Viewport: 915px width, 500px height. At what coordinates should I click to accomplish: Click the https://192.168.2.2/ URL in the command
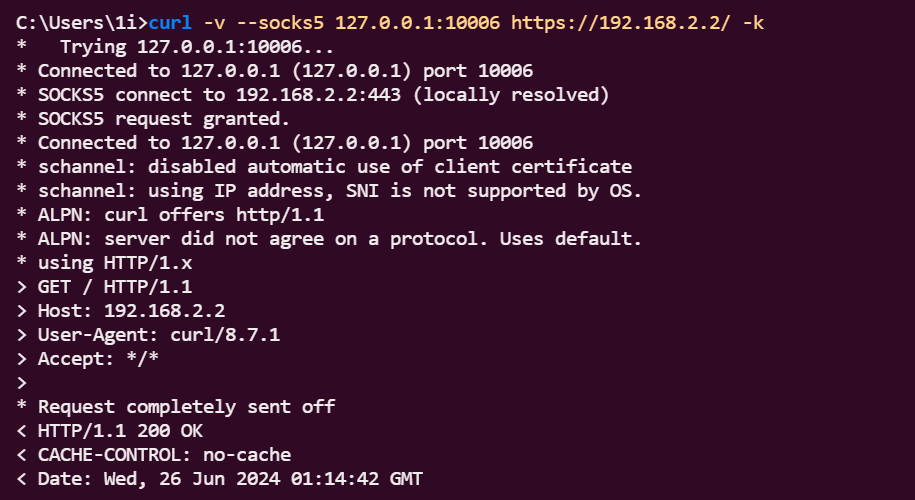click(x=620, y=23)
